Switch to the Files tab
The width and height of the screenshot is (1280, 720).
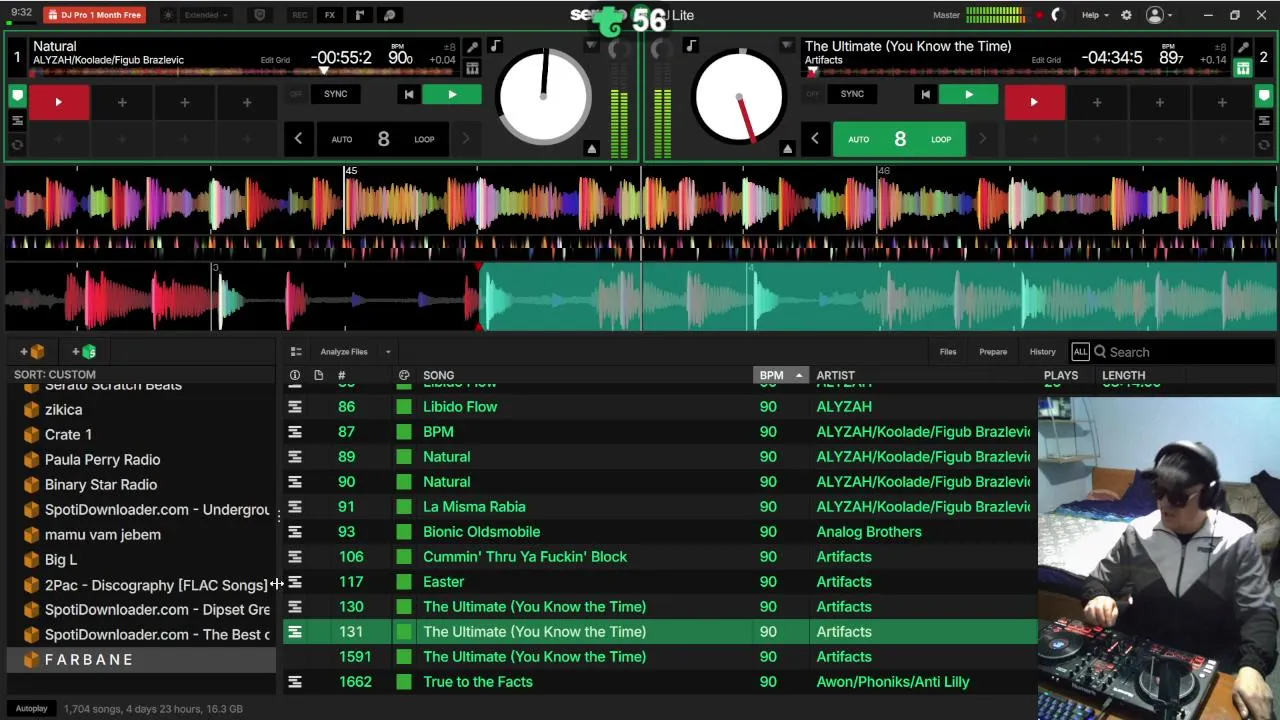pyautogui.click(x=948, y=352)
